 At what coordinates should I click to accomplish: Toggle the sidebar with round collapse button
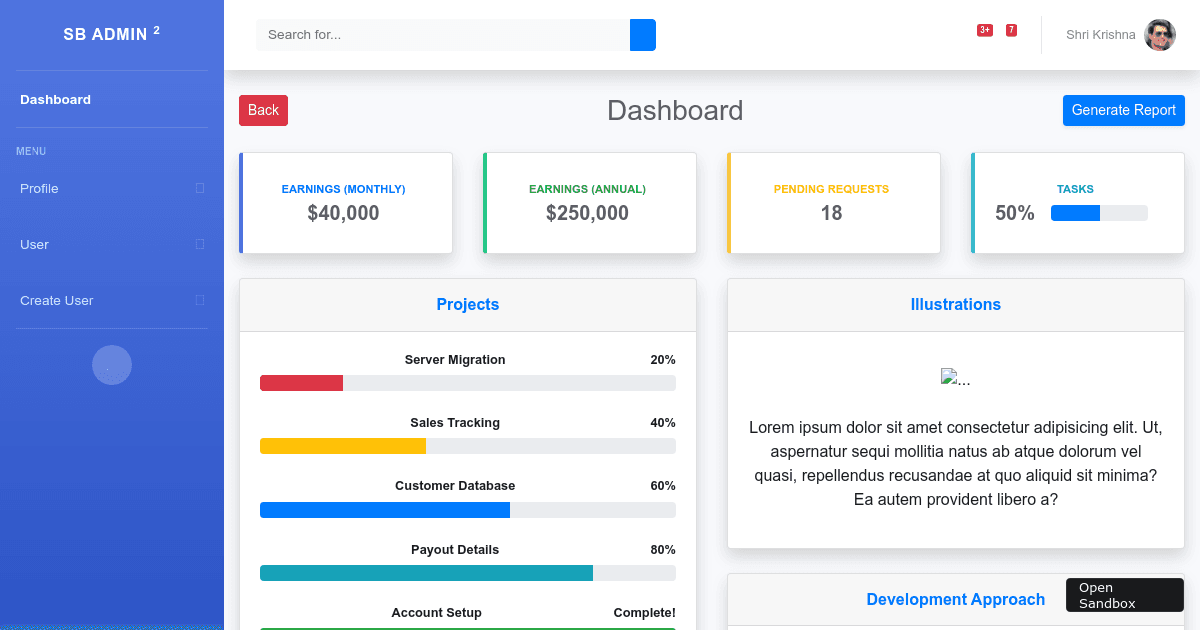pos(112,365)
